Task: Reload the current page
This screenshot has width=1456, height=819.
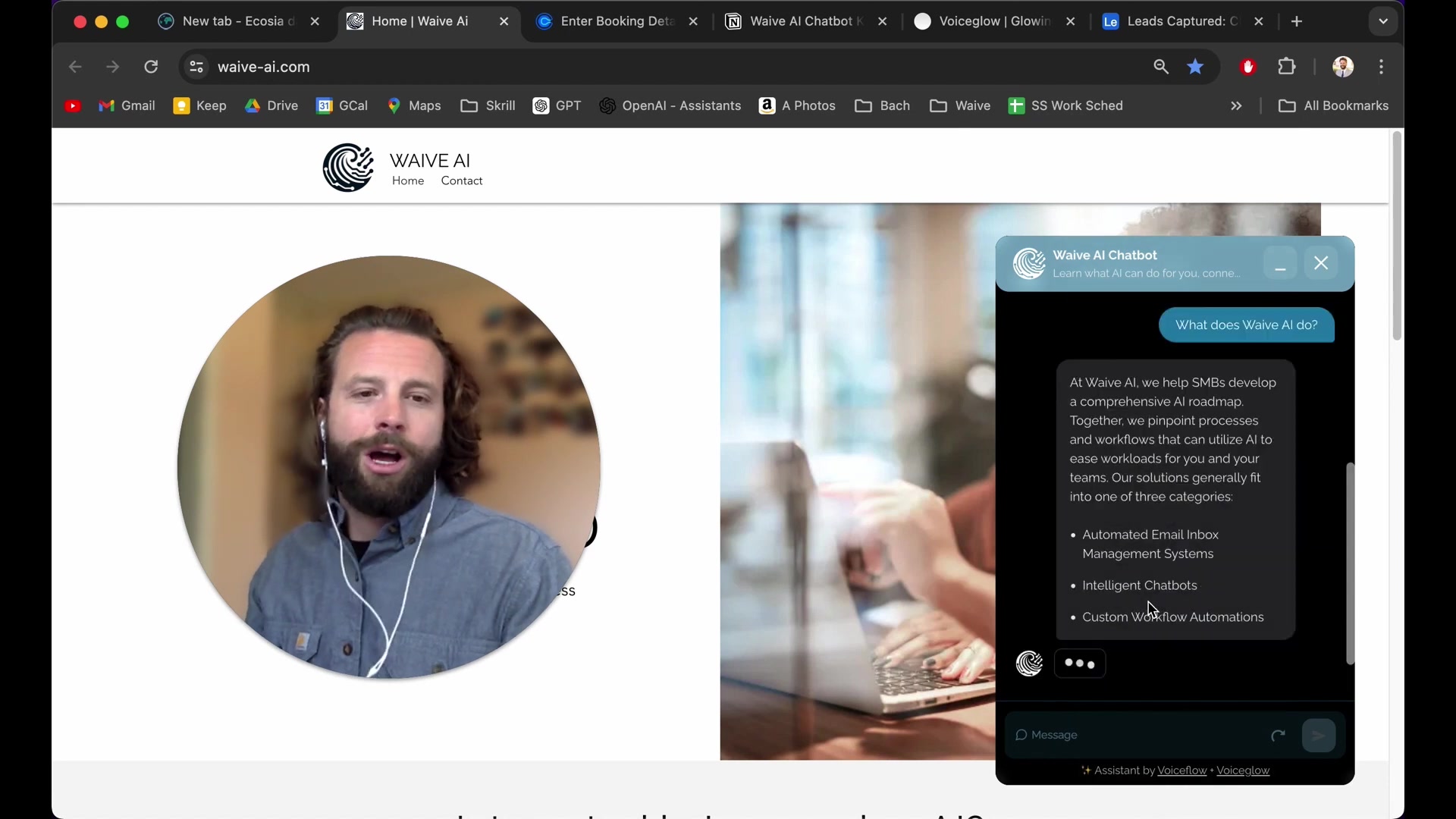Action: [151, 67]
